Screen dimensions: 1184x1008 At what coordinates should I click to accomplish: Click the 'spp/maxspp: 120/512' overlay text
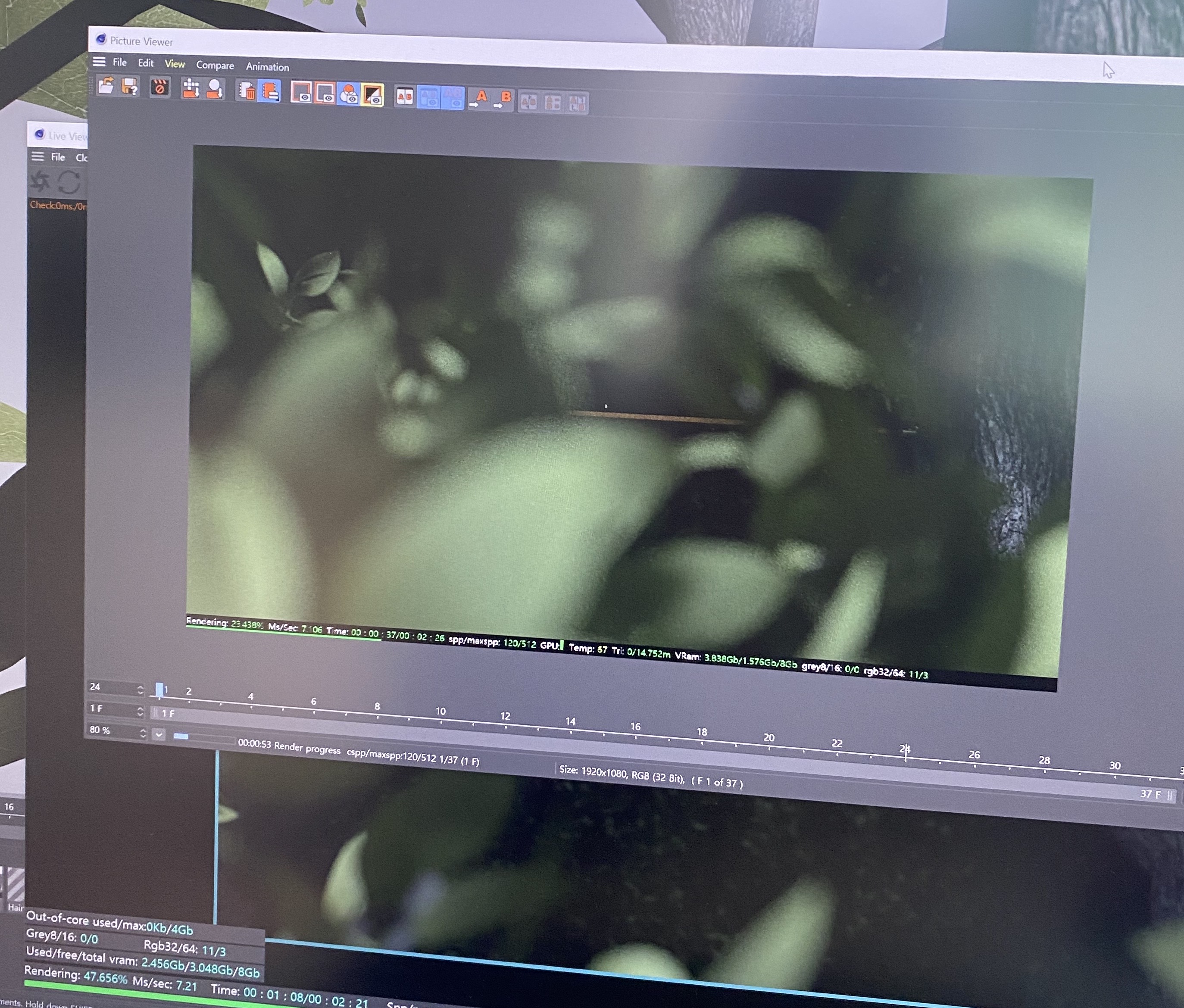(492, 642)
